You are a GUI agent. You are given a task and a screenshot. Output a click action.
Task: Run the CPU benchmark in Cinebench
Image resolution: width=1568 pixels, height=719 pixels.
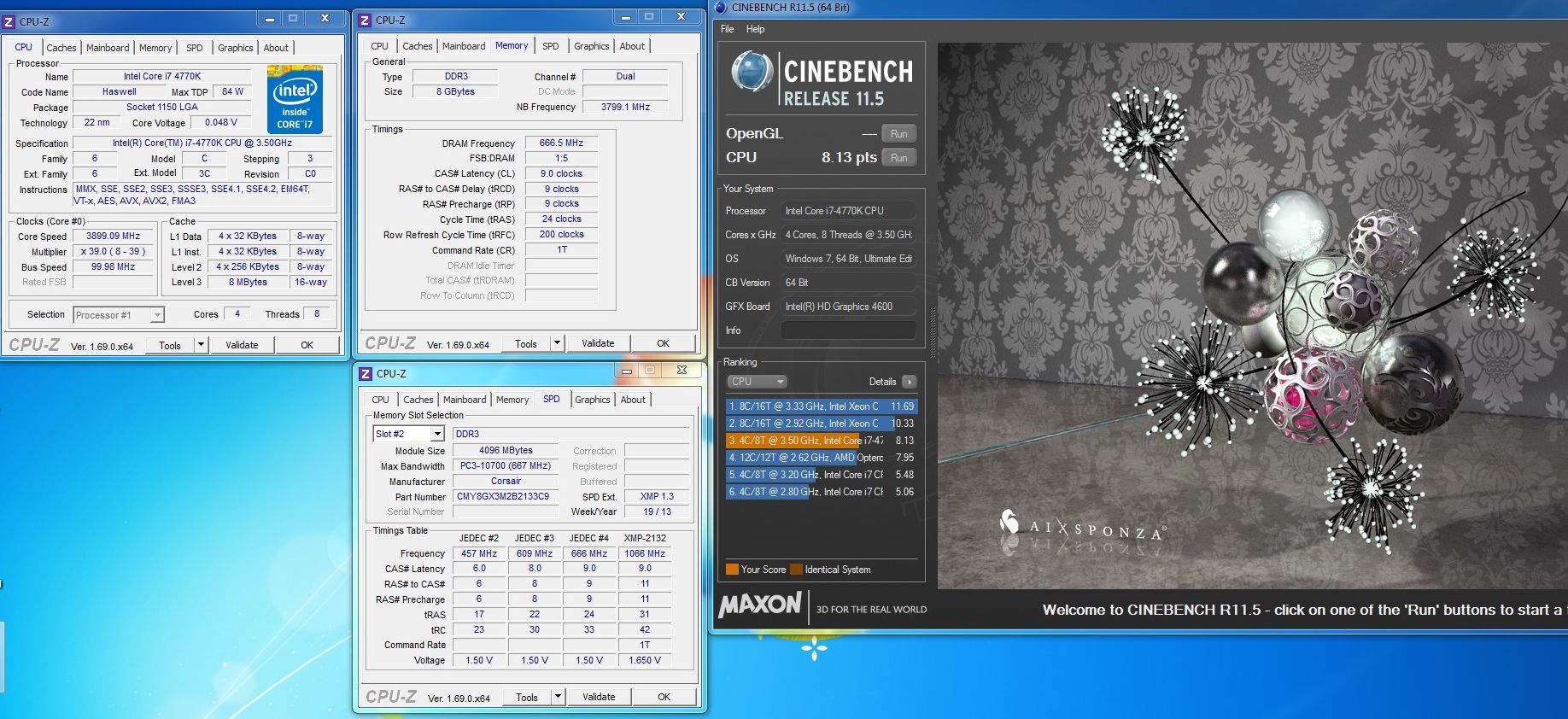pyautogui.click(x=898, y=158)
